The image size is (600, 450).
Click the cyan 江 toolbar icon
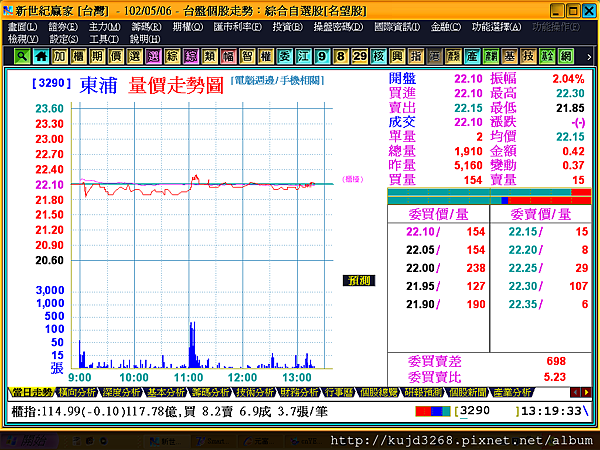303,57
